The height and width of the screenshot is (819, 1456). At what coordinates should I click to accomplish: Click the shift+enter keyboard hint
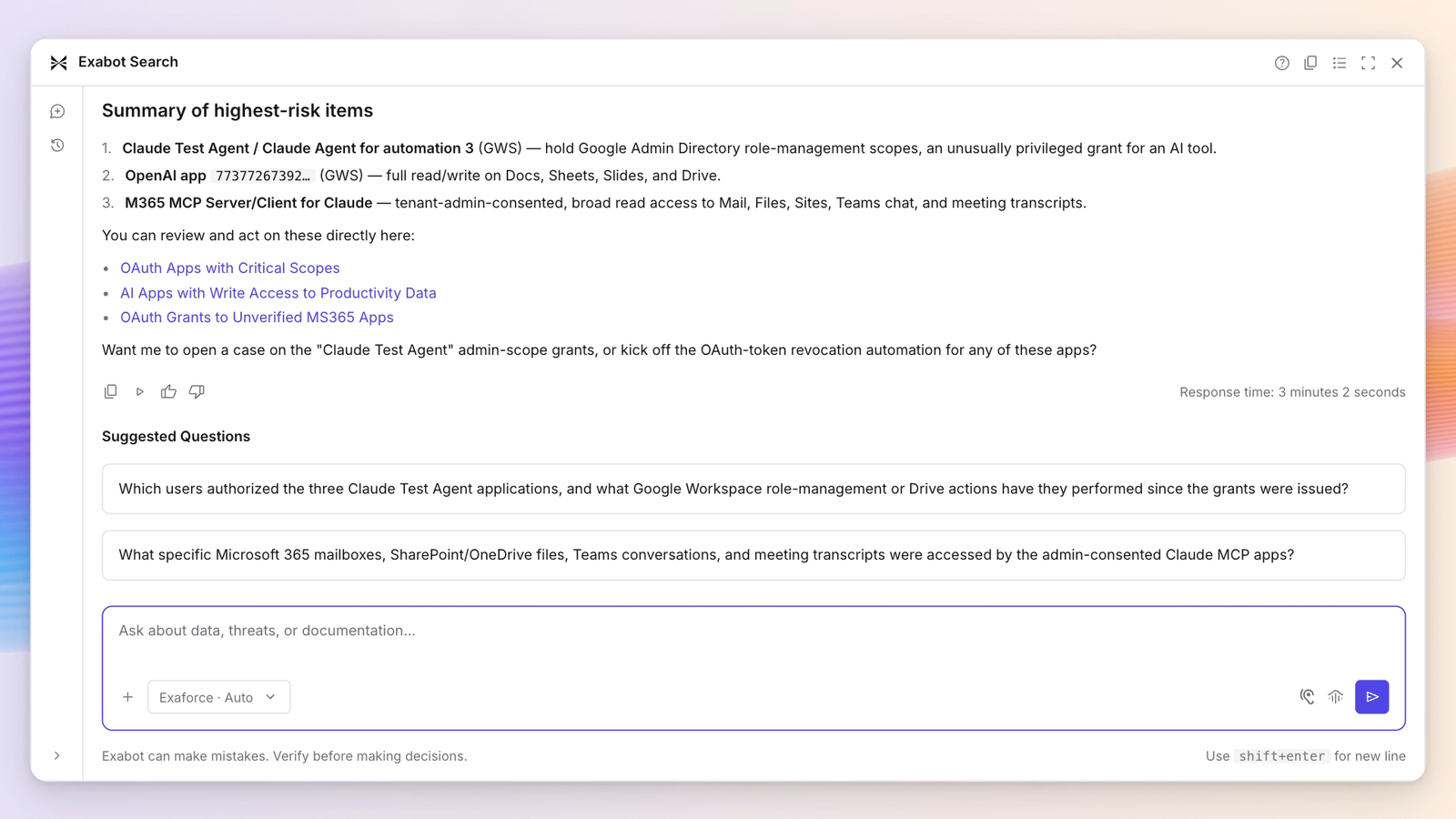[1281, 756]
